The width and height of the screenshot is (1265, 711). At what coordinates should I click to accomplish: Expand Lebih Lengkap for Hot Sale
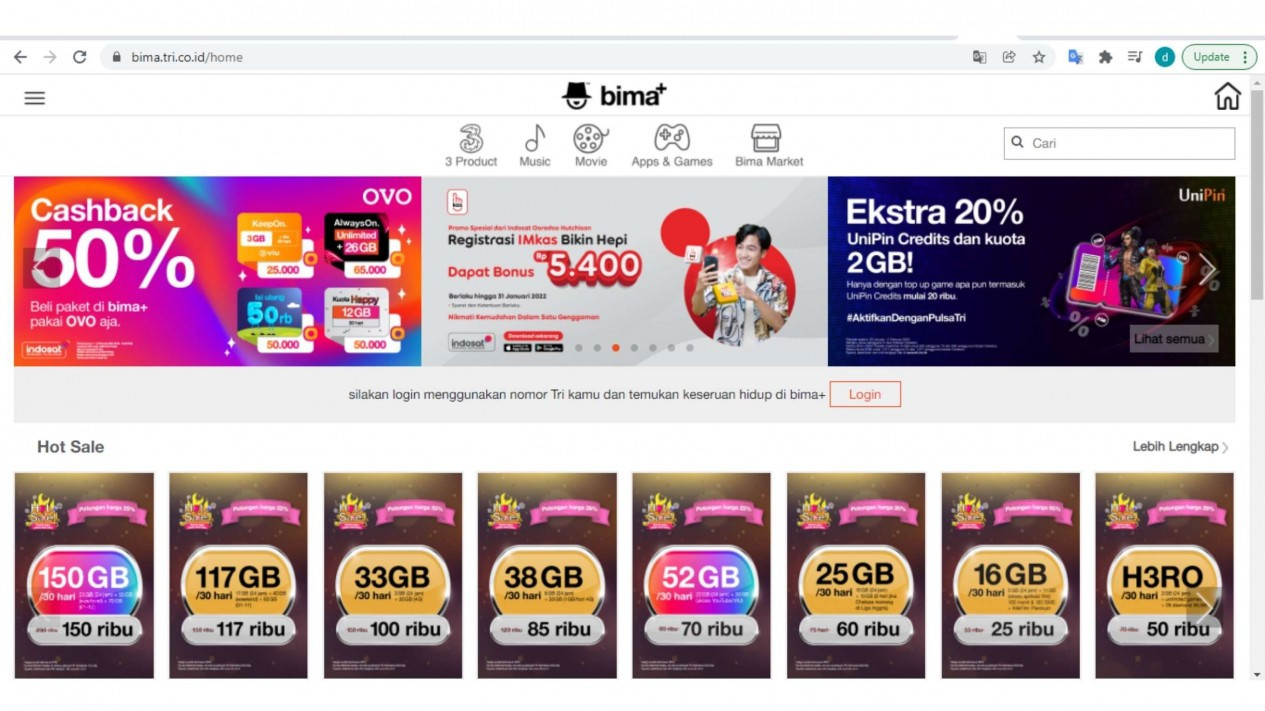point(1181,447)
